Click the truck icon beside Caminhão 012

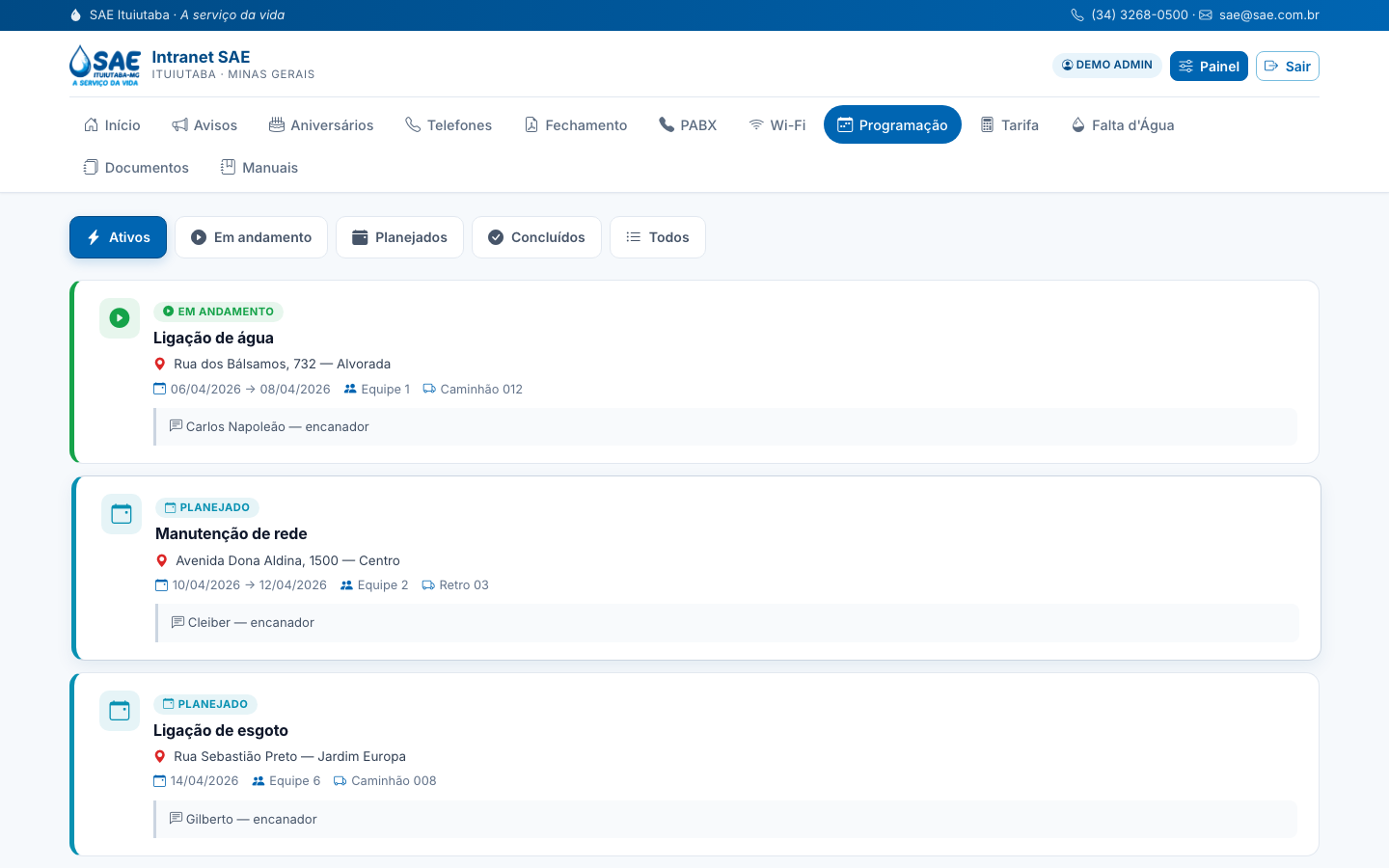[429, 390]
